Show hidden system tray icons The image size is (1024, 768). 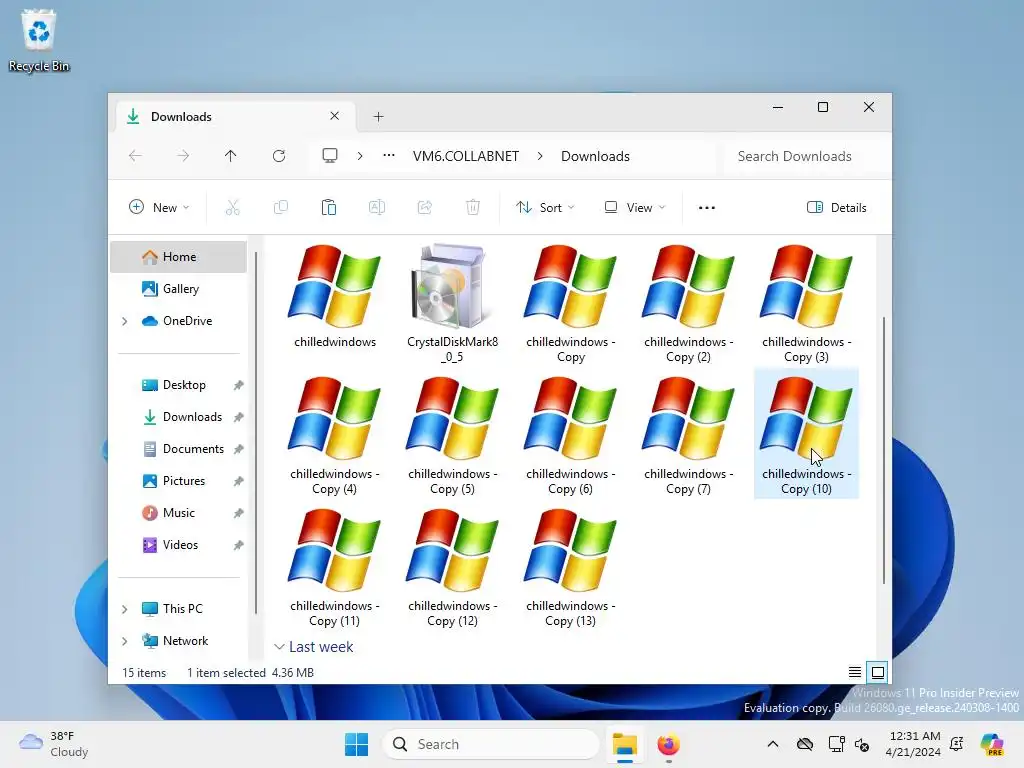click(773, 744)
